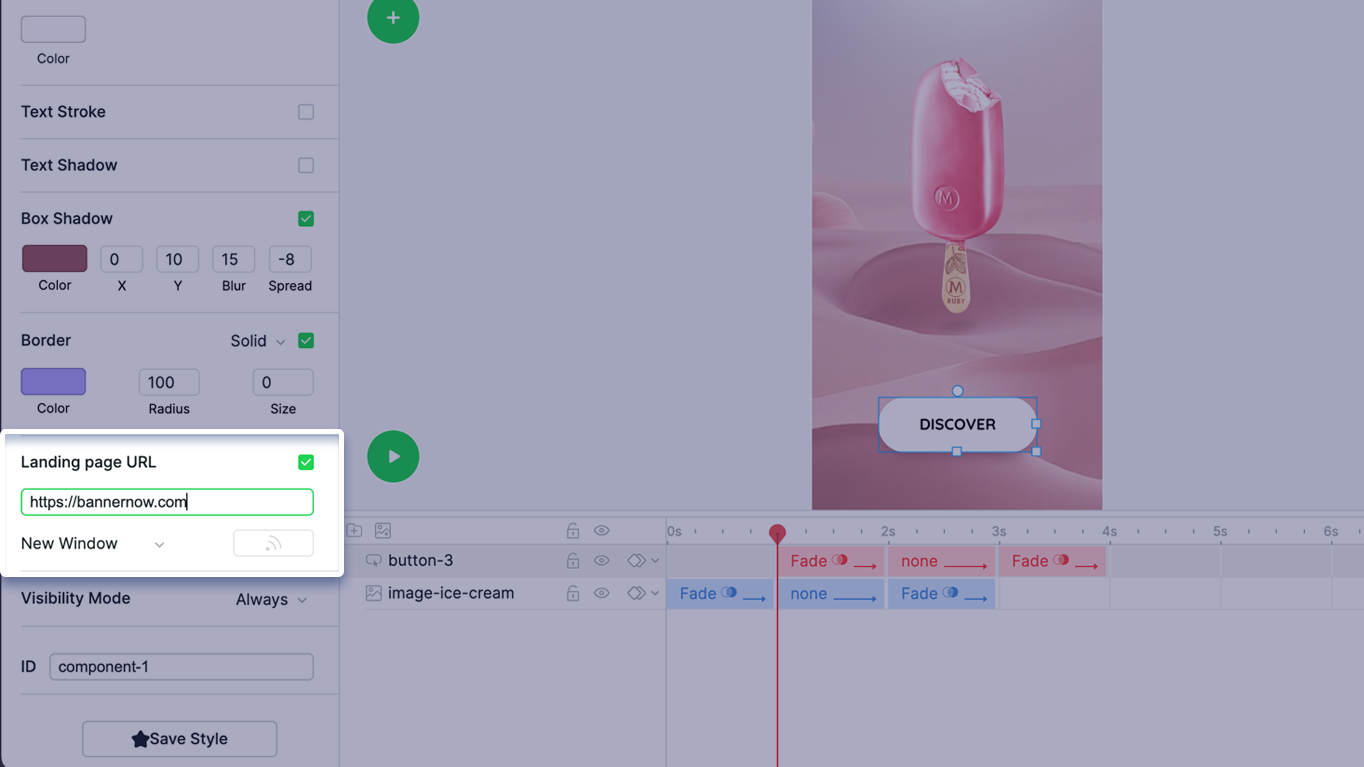This screenshot has height=767, width=1364.
Task: Select image-ice-cream none animation block
Action: [831, 594]
